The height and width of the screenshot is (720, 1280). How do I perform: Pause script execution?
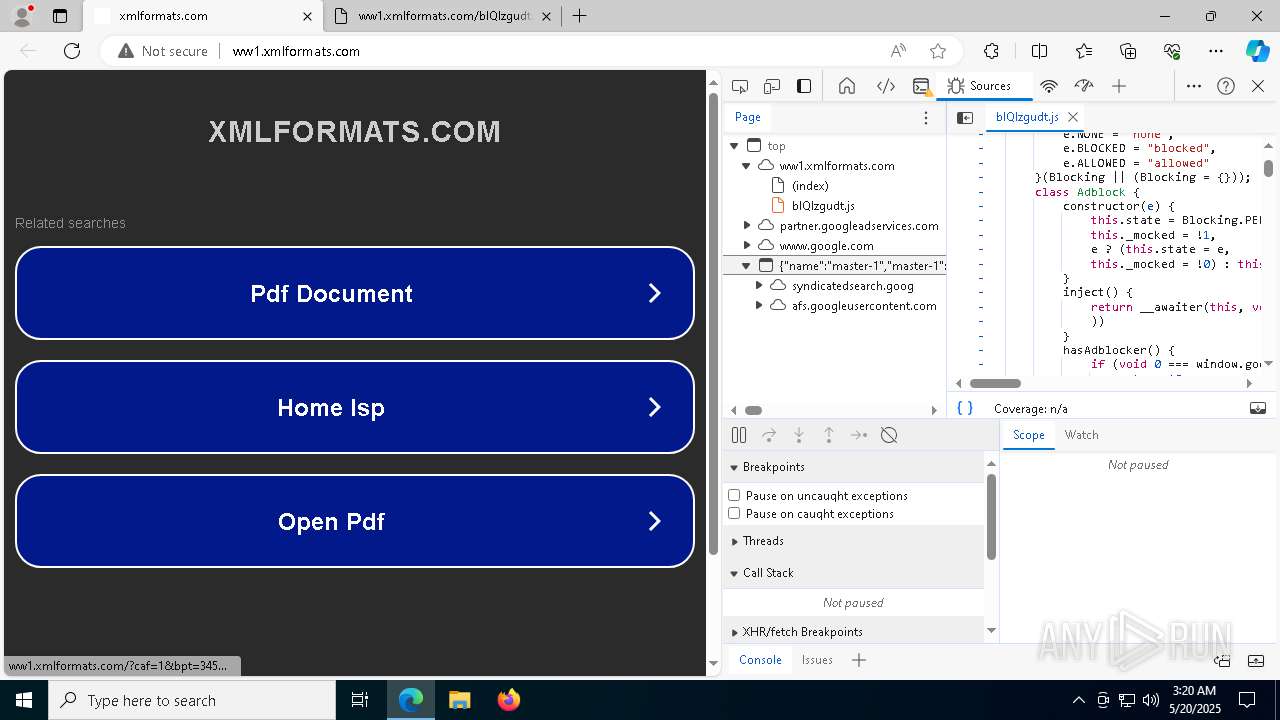coord(739,435)
